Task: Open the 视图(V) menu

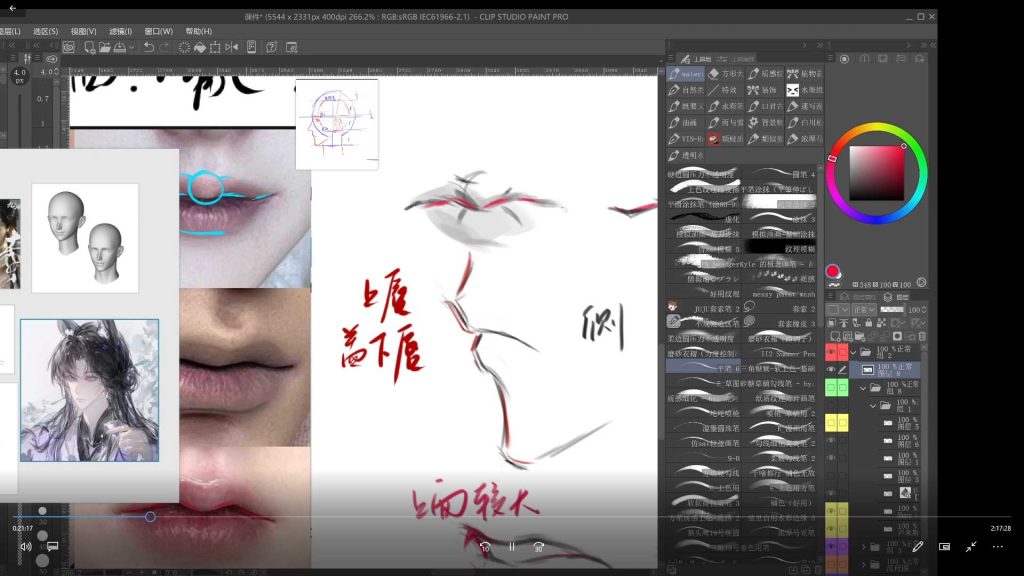Action: (84, 31)
